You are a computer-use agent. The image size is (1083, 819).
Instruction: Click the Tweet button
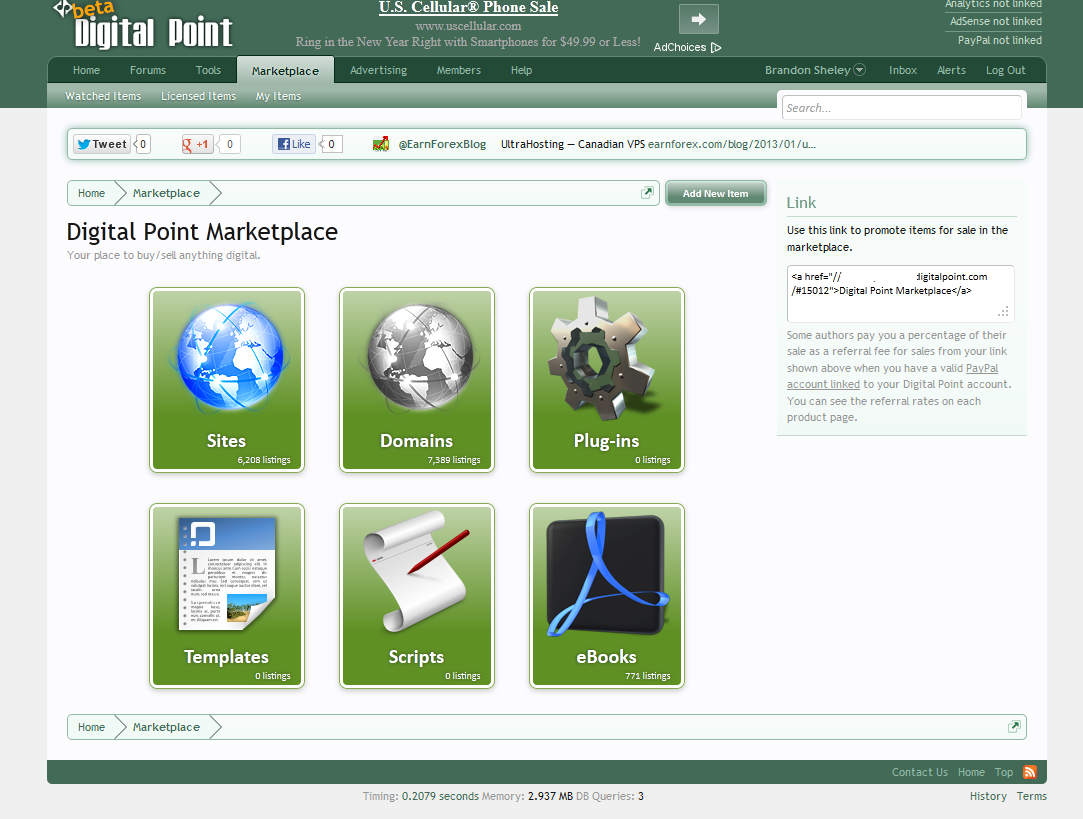[x=102, y=144]
